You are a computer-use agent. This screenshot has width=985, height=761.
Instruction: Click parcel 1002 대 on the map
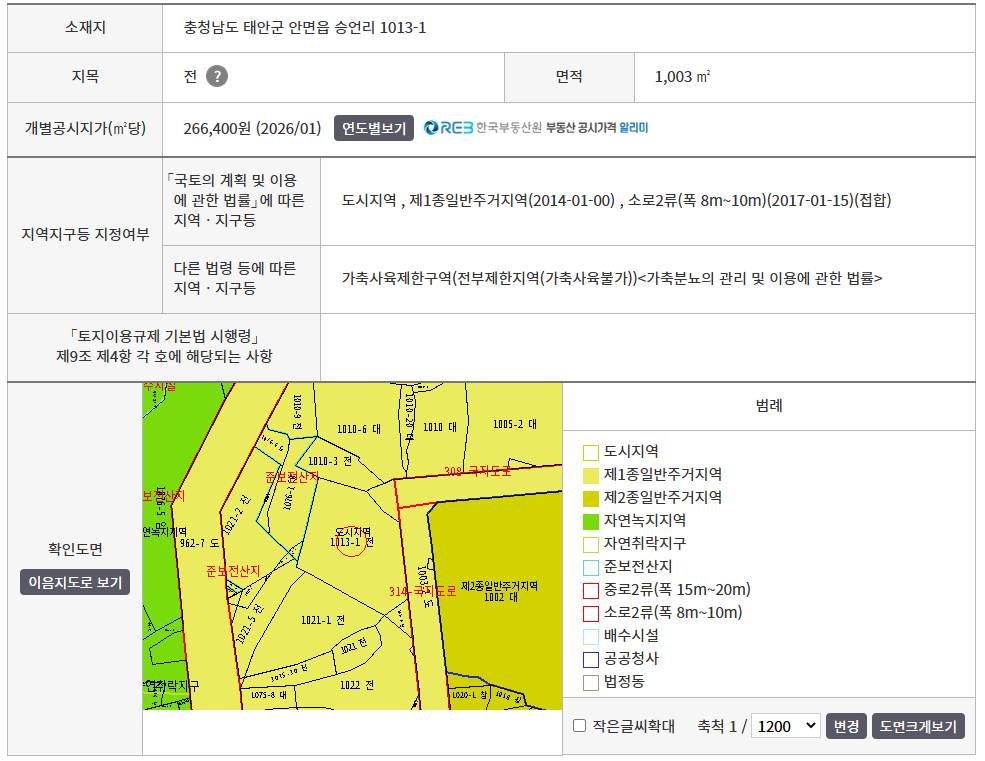(x=501, y=597)
